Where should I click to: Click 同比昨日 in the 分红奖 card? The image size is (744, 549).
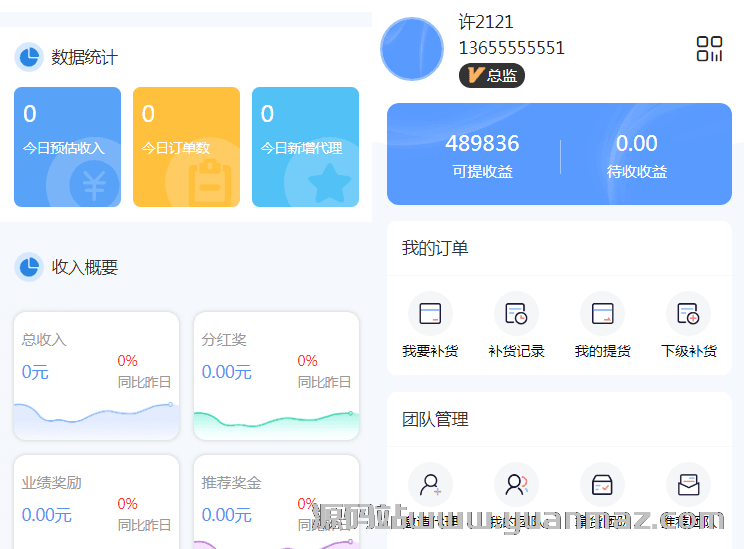click(x=324, y=382)
